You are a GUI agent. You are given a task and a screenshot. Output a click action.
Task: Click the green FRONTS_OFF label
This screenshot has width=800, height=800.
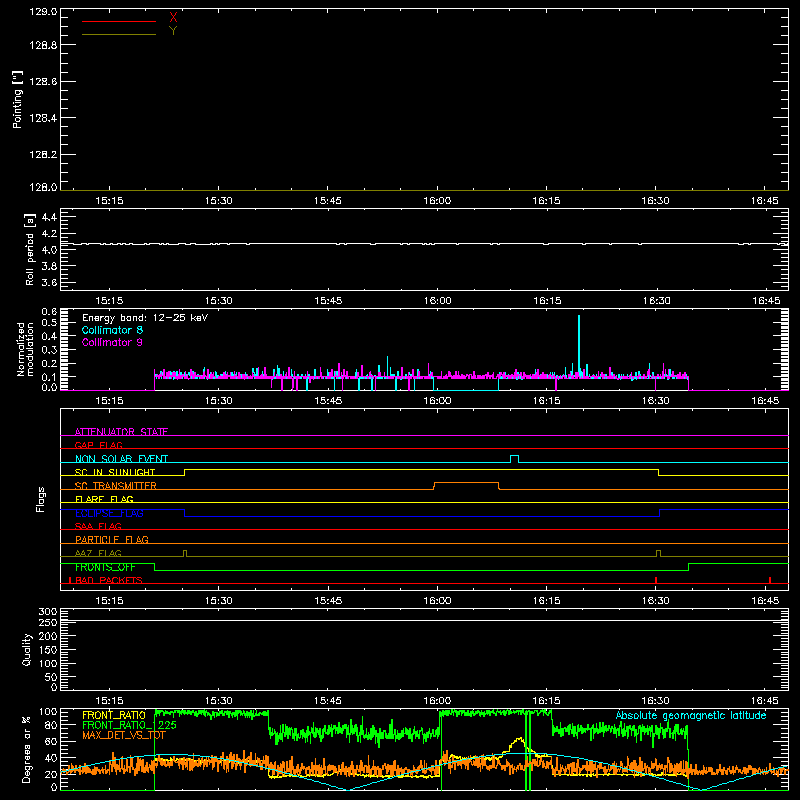point(105,567)
